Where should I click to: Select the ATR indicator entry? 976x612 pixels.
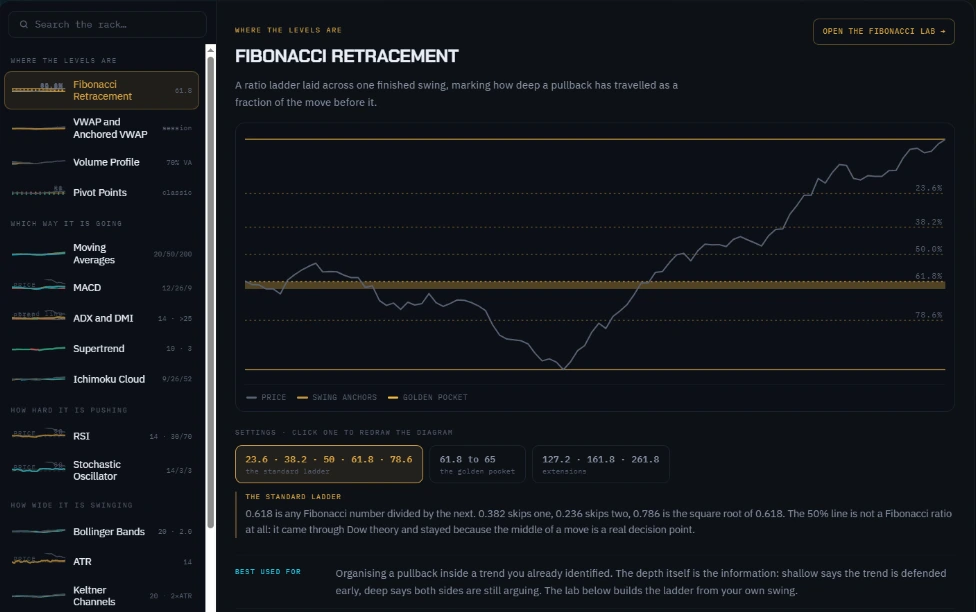pos(101,562)
